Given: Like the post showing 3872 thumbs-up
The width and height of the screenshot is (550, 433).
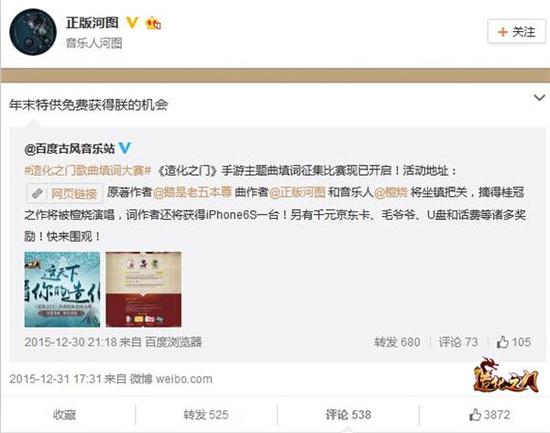Looking at the screenshot, I should 490,415.
